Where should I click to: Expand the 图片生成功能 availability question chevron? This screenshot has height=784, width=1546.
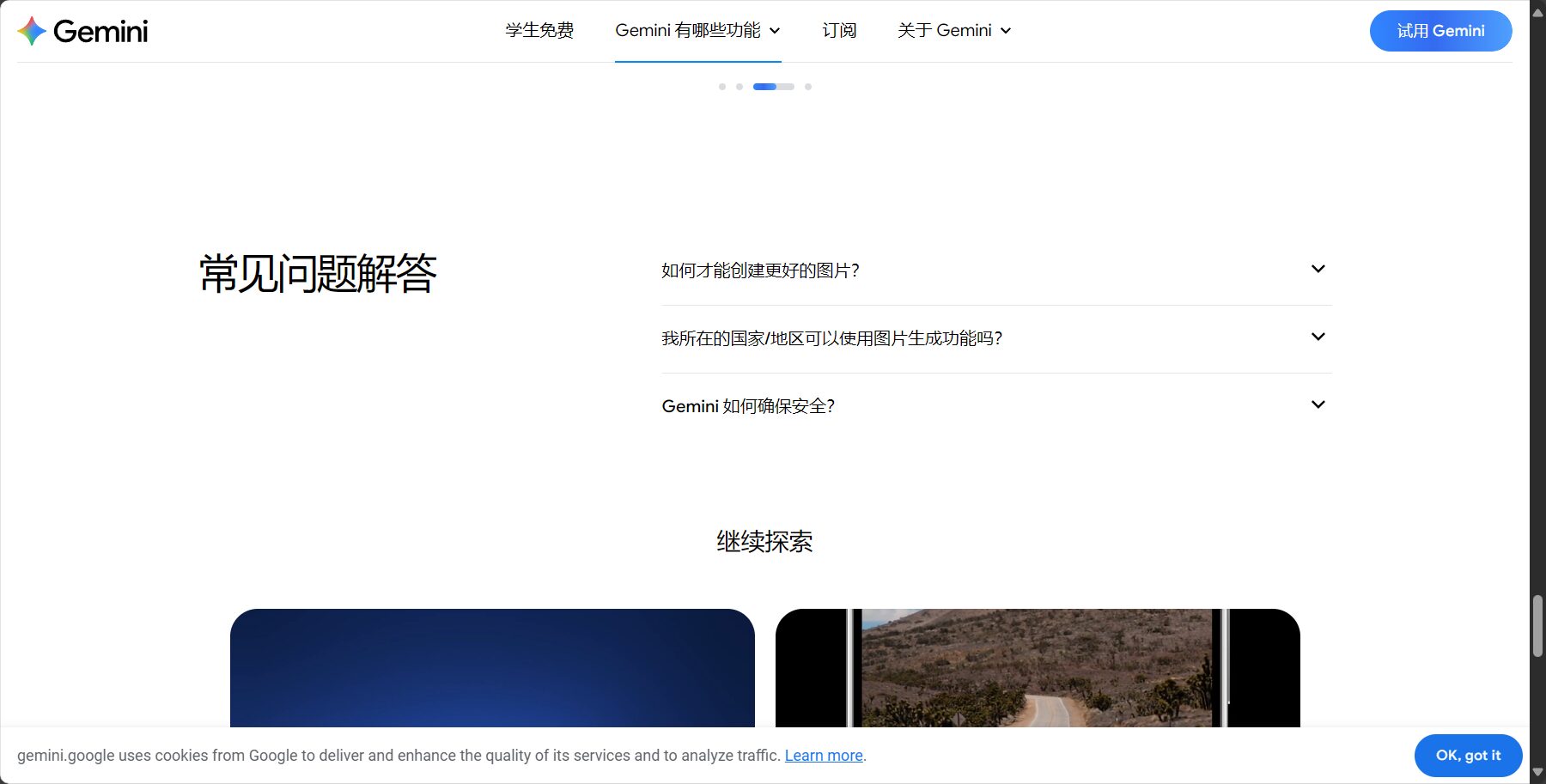1318,337
